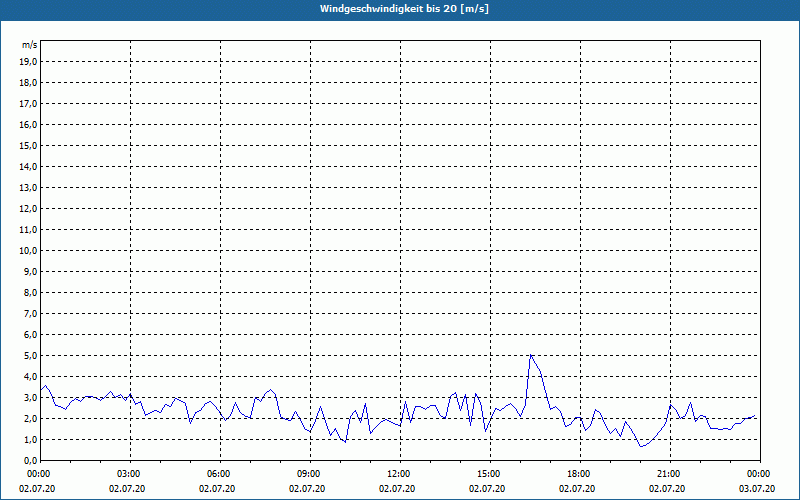800x500 pixels.
Task: Click the 00:00 label above 03.07.20
Action: [760, 474]
